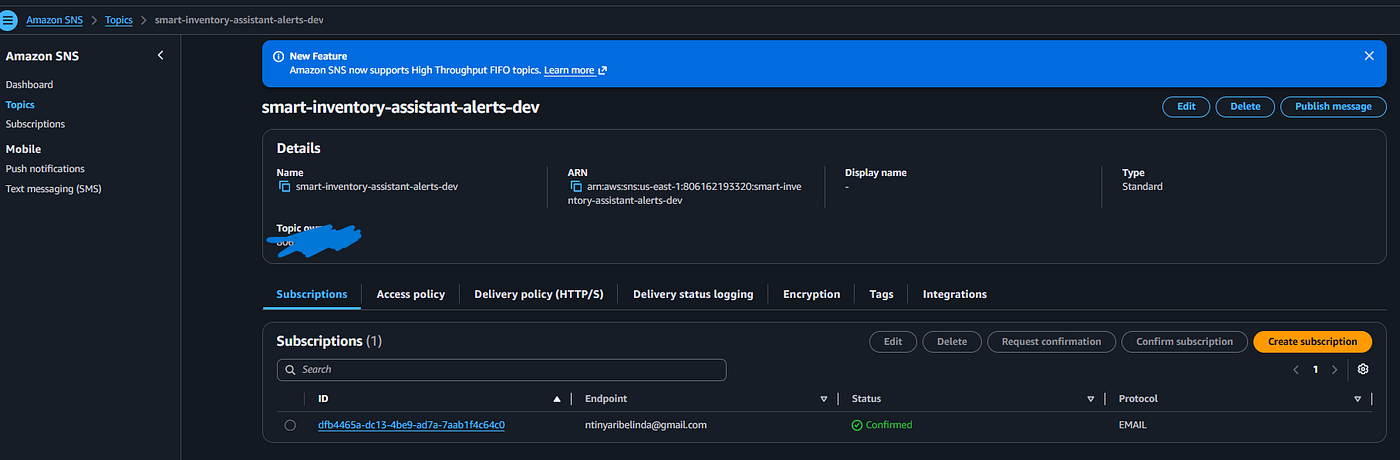Open Push notifications in sidebar
Image resolution: width=1400 pixels, height=460 pixels.
point(45,169)
